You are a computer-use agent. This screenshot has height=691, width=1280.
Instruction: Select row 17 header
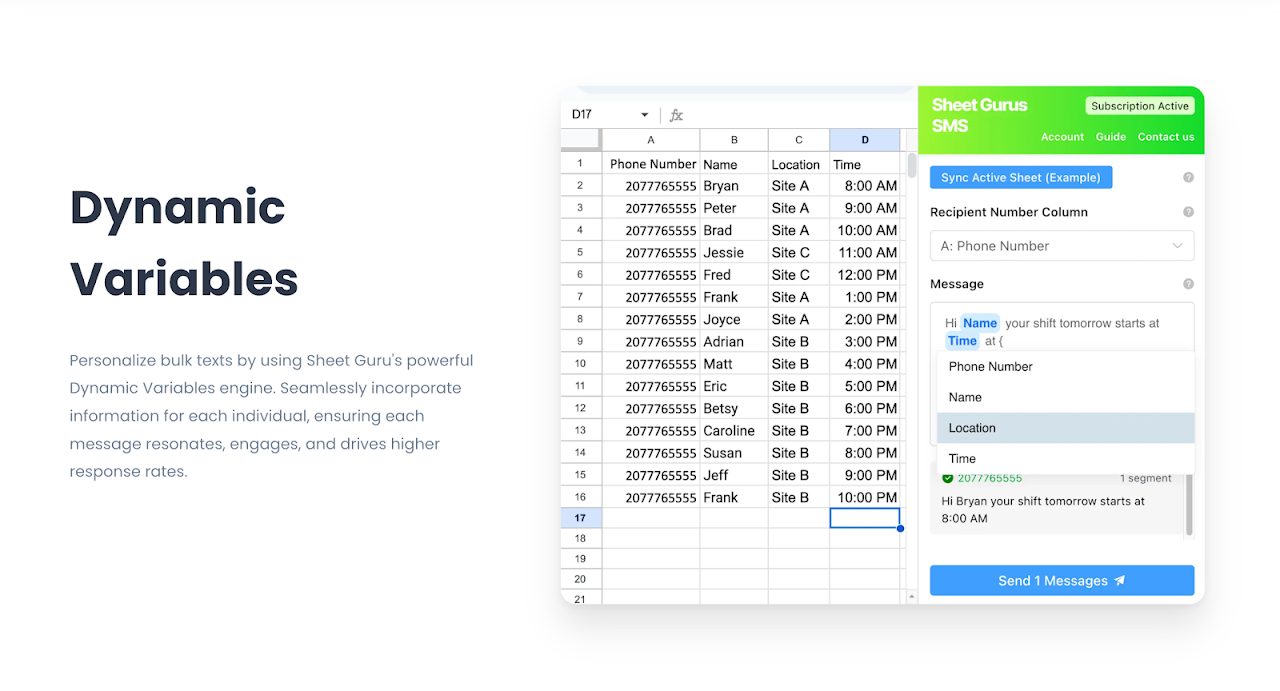581,518
